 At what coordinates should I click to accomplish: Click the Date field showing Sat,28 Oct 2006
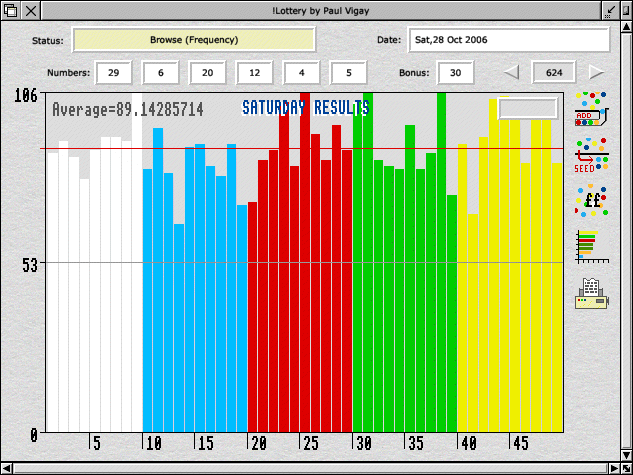point(509,40)
